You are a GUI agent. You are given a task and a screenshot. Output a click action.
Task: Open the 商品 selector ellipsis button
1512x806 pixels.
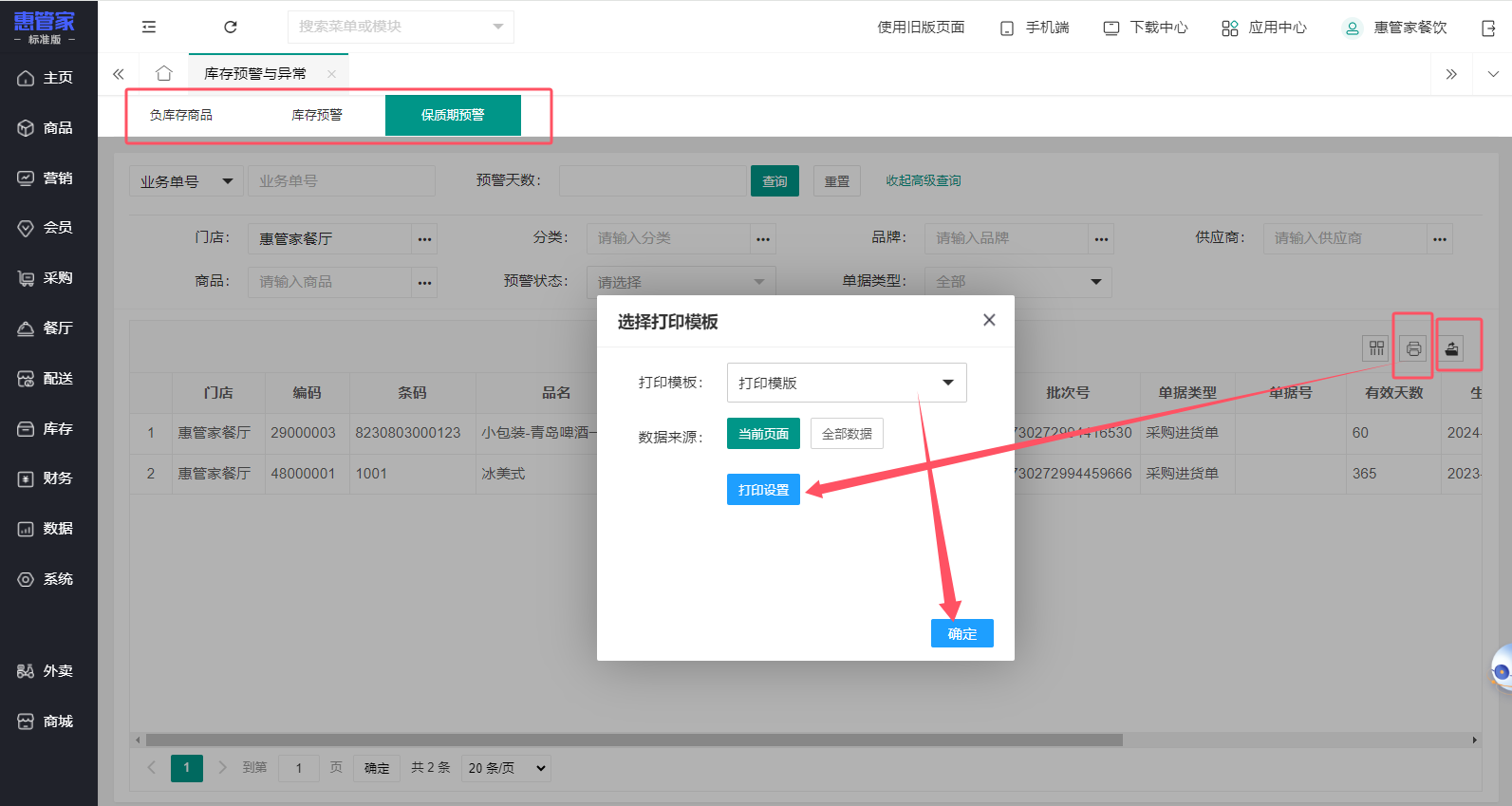point(424,282)
